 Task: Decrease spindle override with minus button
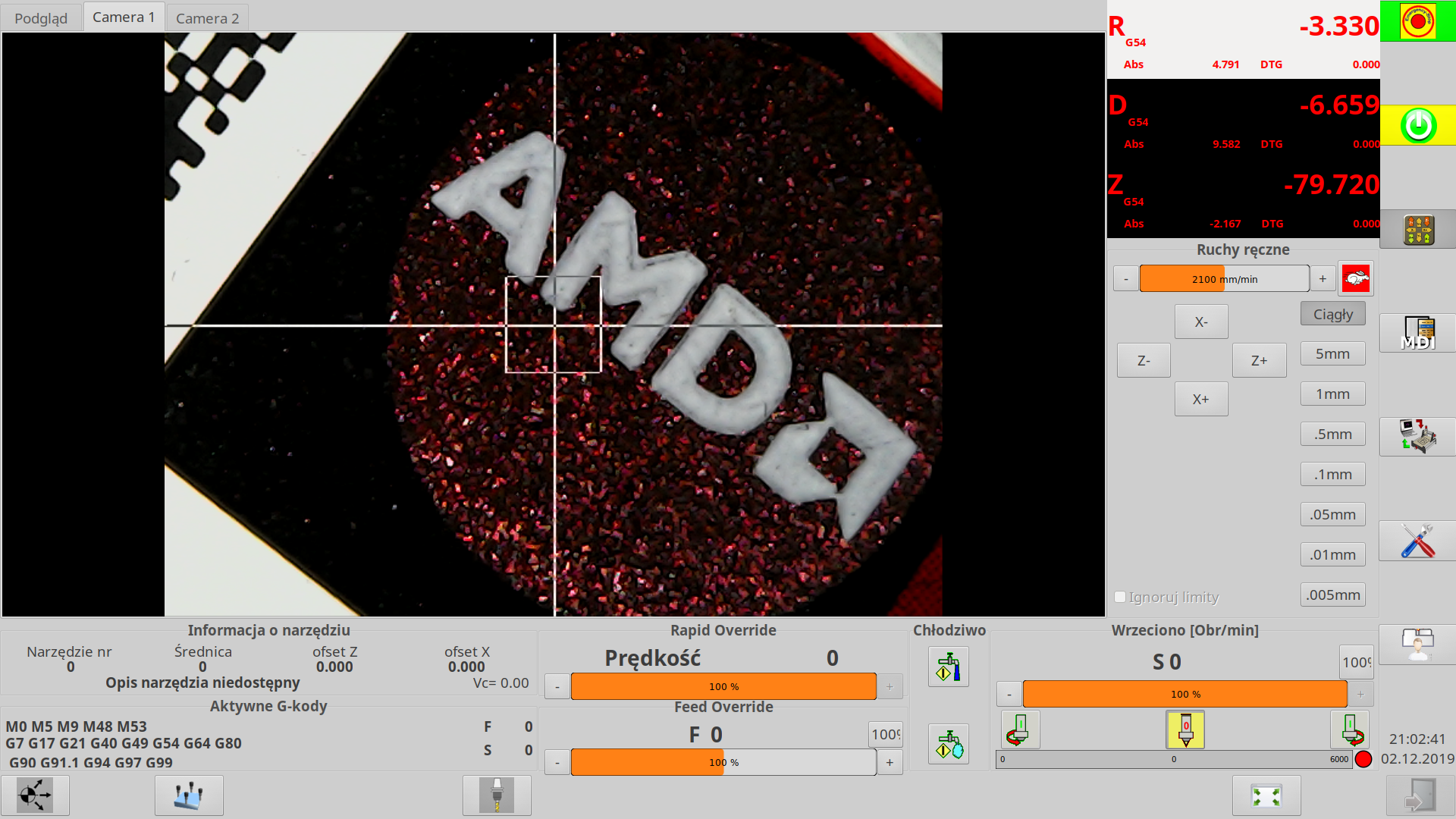pos(1009,695)
